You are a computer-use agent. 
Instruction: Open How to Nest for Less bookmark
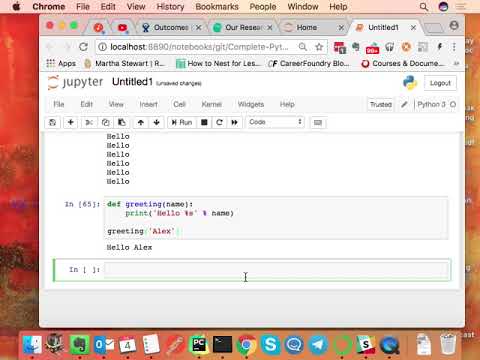[x=218, y=63]
